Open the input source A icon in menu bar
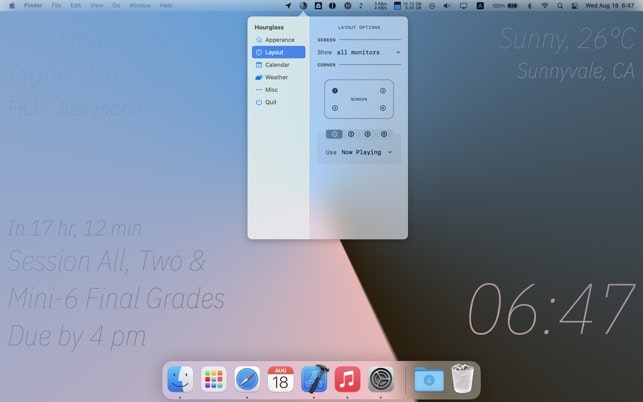The image size is (643, 402). coord(480,6)
